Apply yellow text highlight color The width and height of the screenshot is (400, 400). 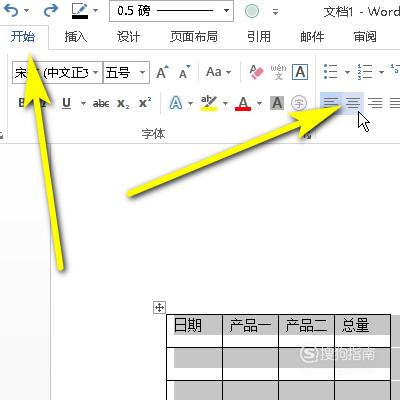click(209, 103)
